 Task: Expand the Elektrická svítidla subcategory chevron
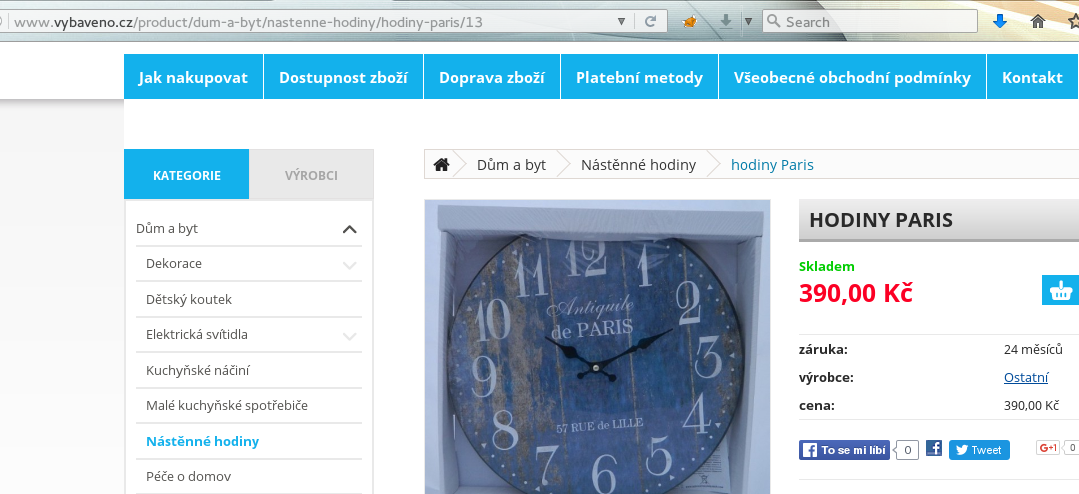(x=349, y=336)
